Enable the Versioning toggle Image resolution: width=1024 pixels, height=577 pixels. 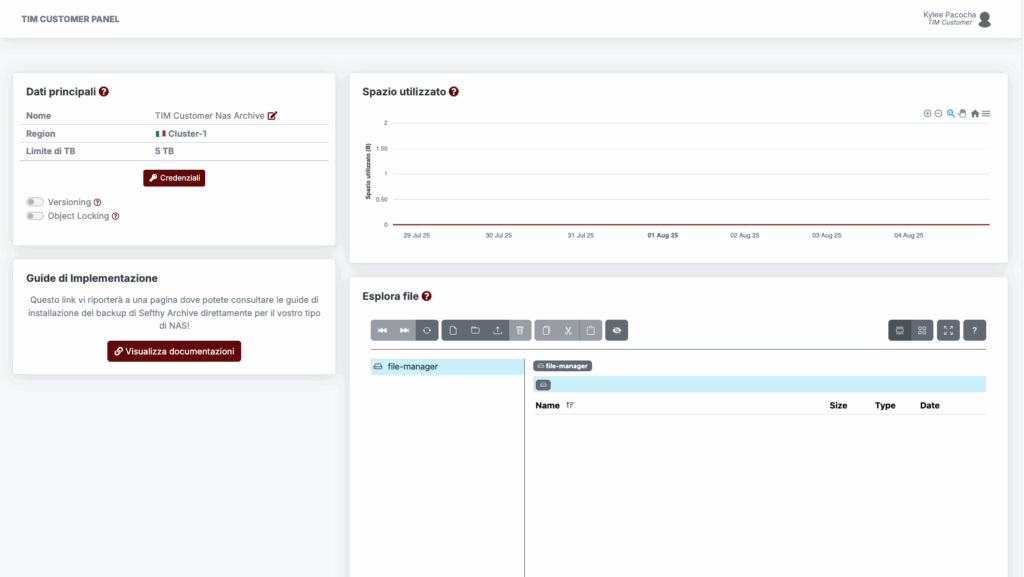tap(35, 202)
